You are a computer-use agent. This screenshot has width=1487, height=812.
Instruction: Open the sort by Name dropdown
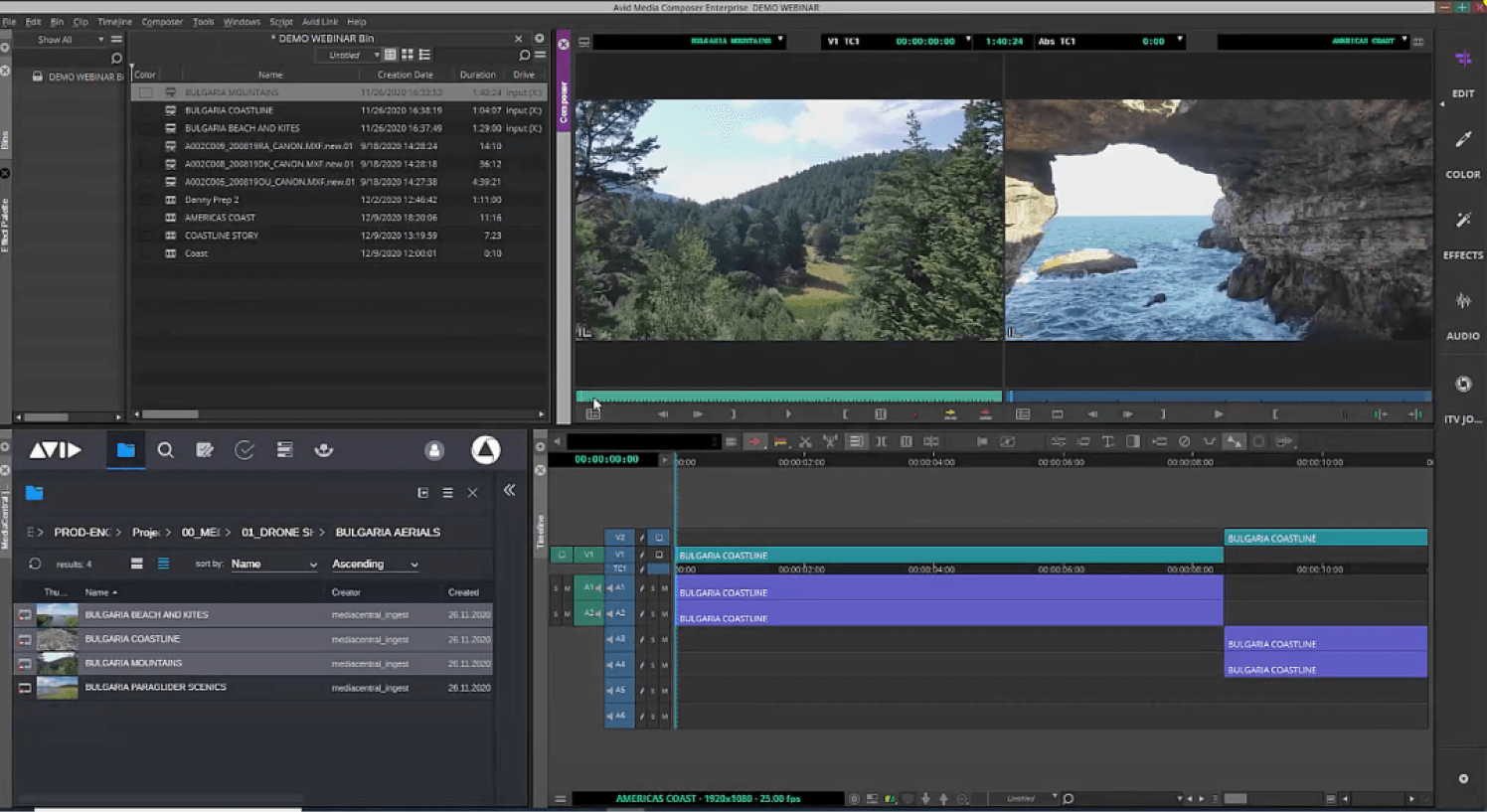click(273, 564)
